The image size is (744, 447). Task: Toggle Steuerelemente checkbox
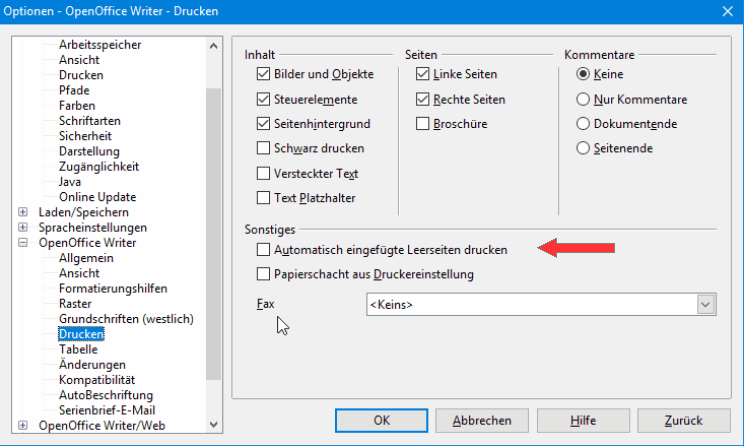tap(263, 99)
